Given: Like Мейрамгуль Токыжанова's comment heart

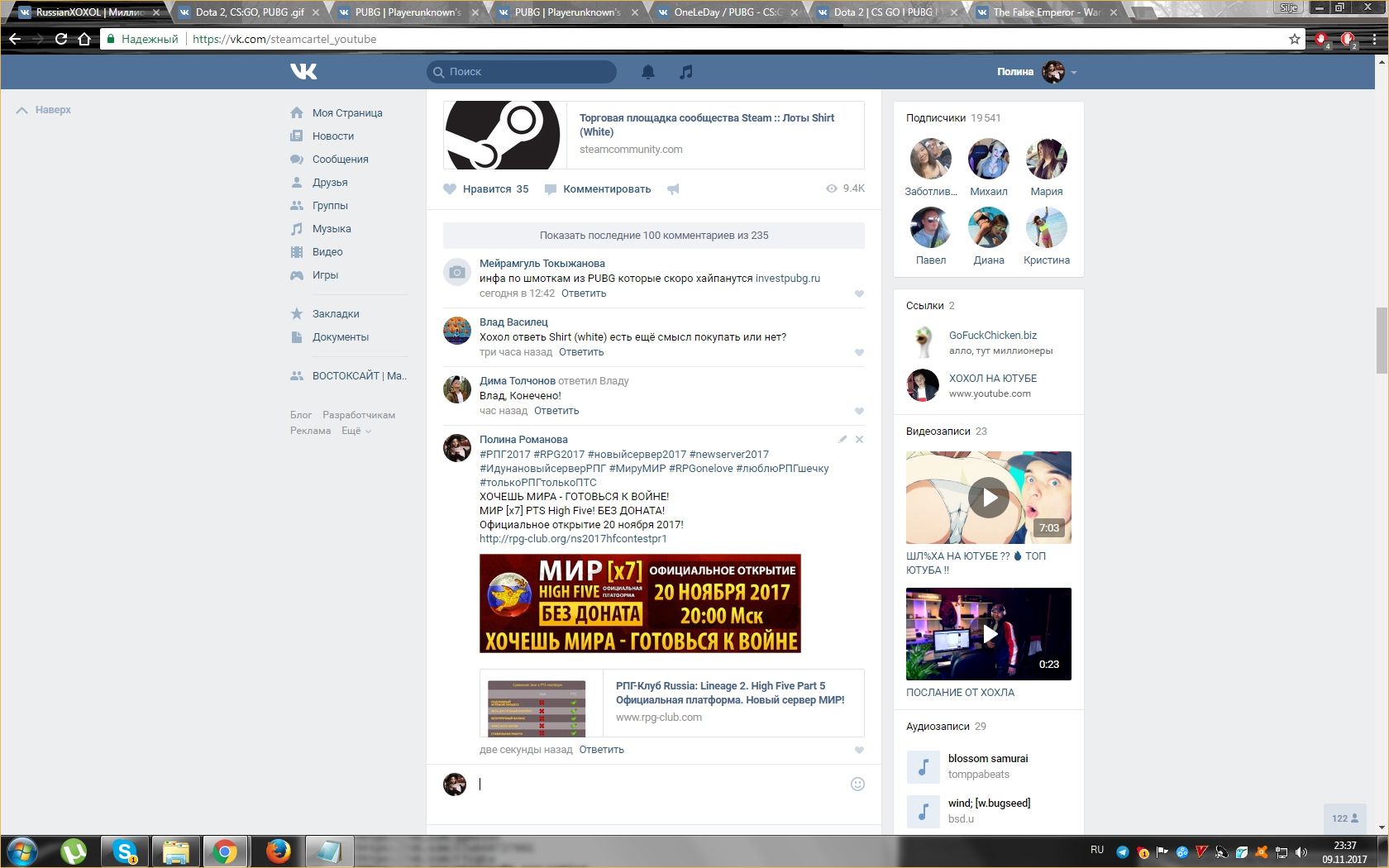Looking at the screenshot, I should coord(859,294).
